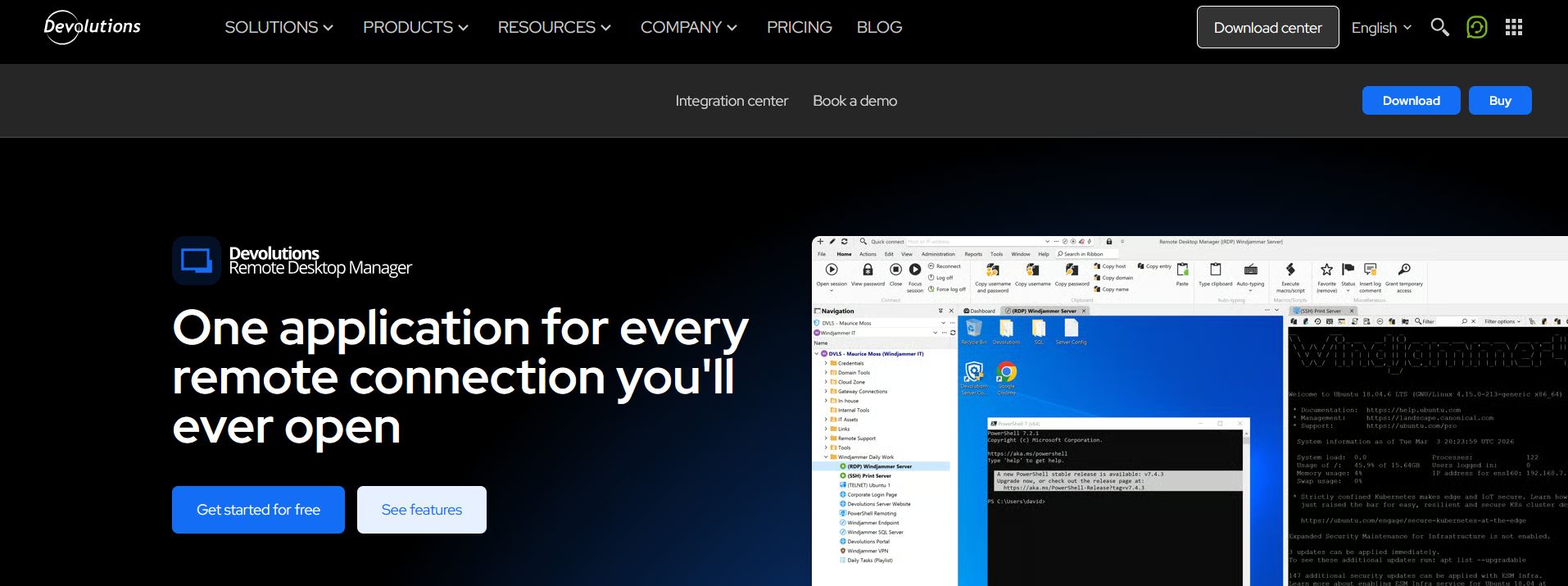Click the Insert log comment icon

click(x=1370, y=270)
